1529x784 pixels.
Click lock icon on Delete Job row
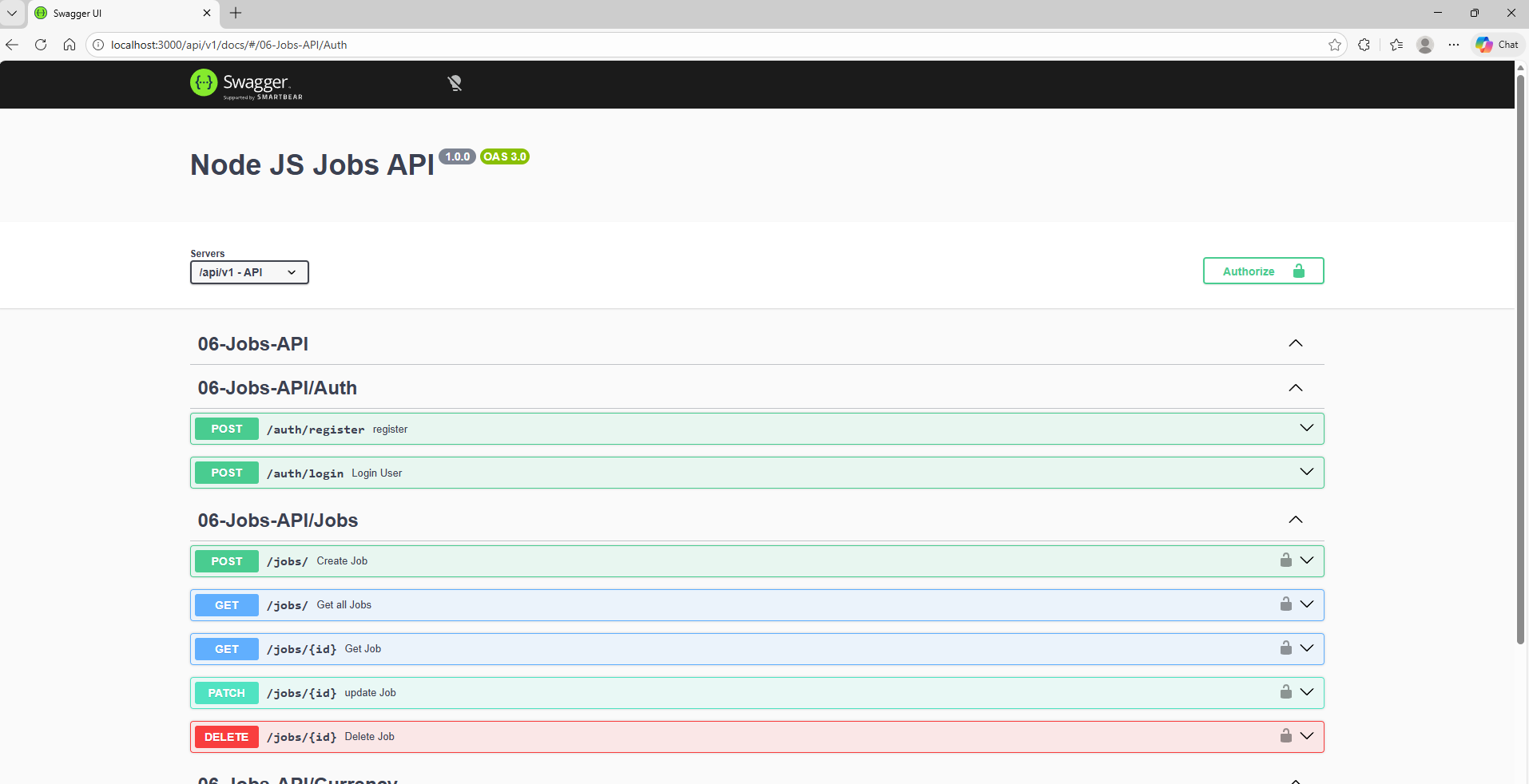(x=1286, y=736)
